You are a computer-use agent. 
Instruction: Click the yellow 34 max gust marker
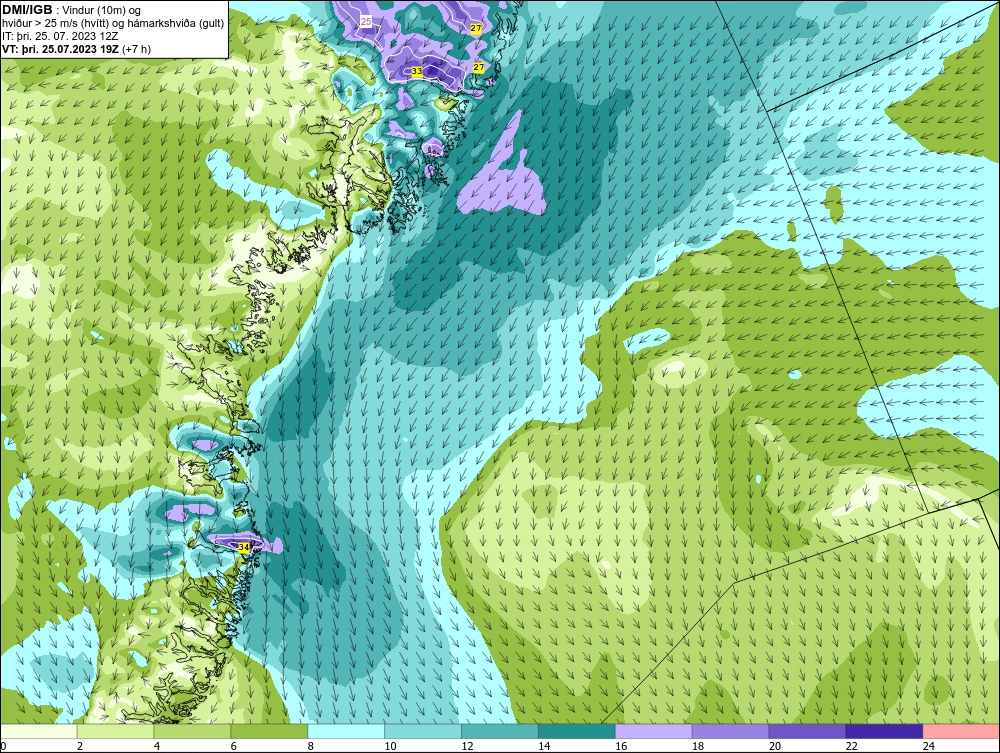244,547
